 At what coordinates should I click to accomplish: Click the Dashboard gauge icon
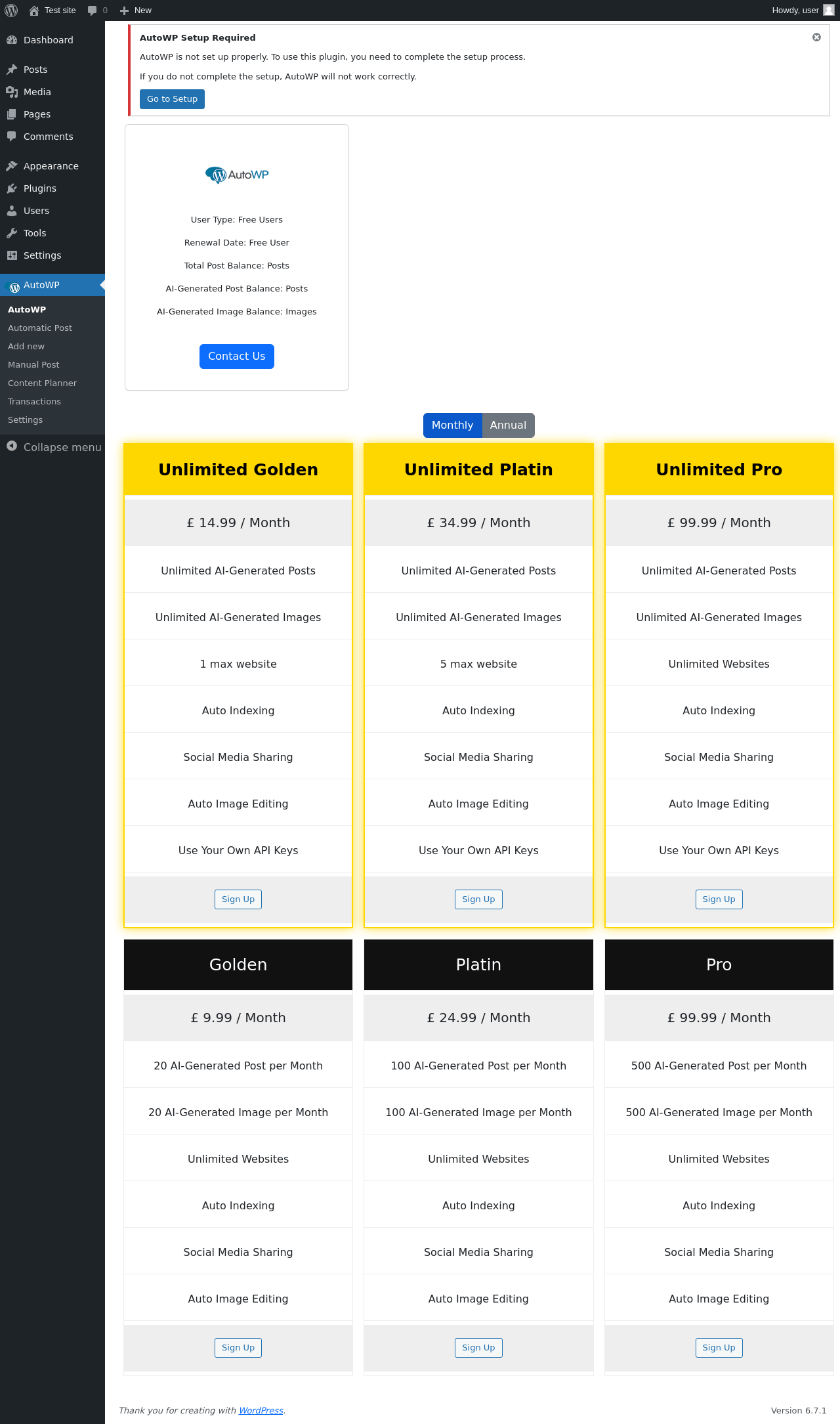pos(12,40)
